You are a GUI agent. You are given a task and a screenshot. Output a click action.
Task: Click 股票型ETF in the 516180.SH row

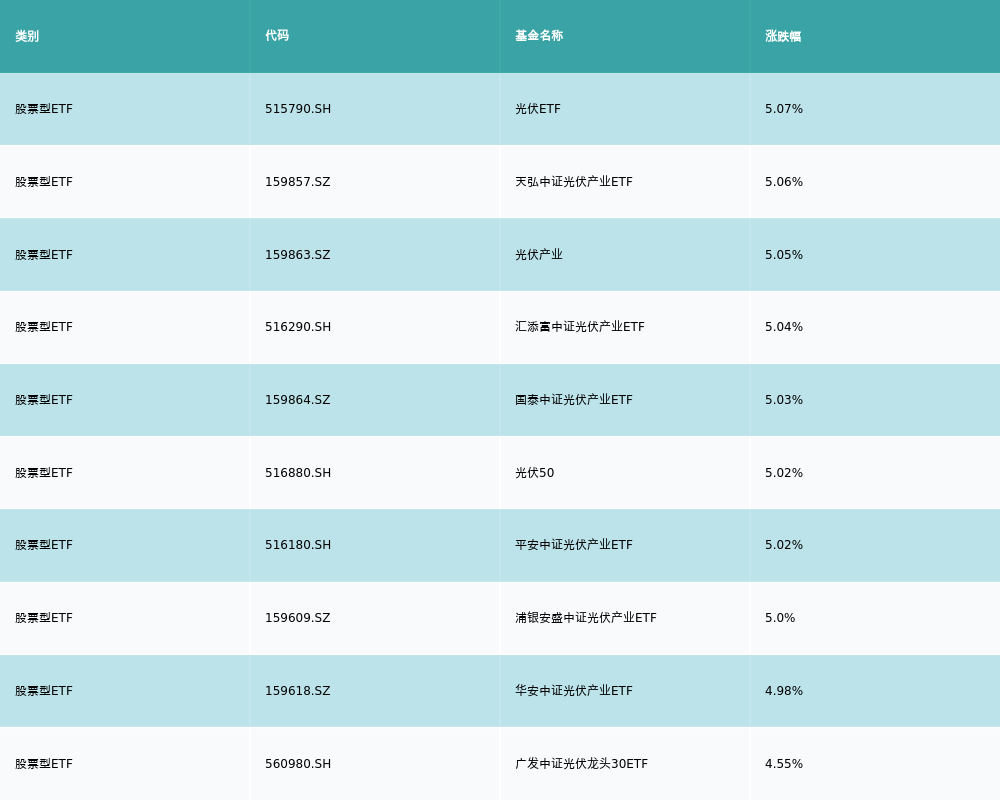pos(44,545)
